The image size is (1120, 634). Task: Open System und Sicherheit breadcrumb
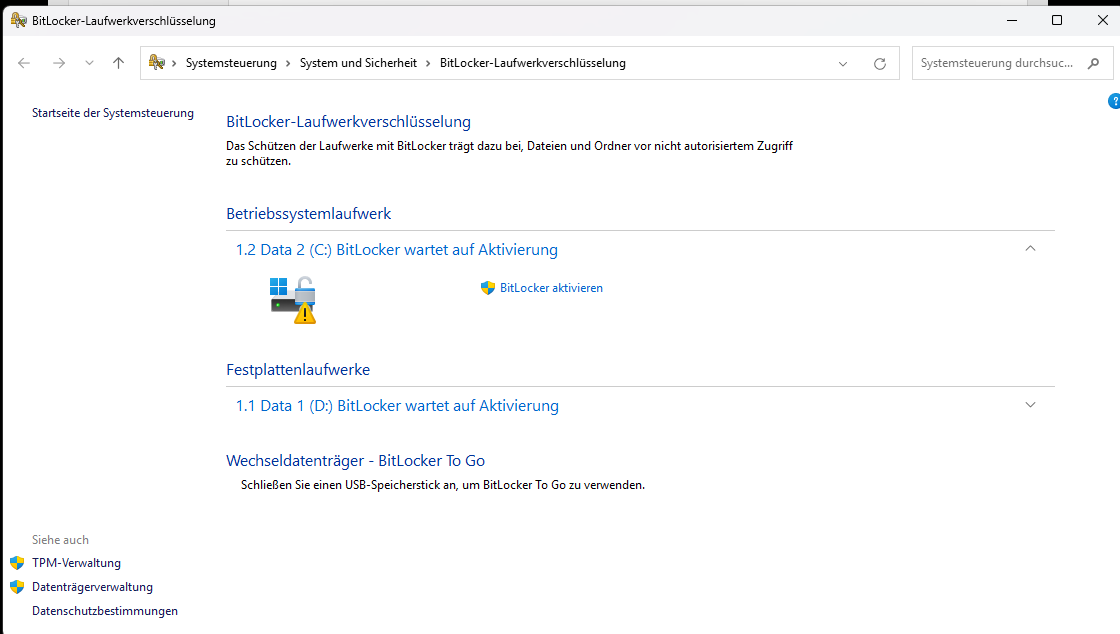click(358, 63)
